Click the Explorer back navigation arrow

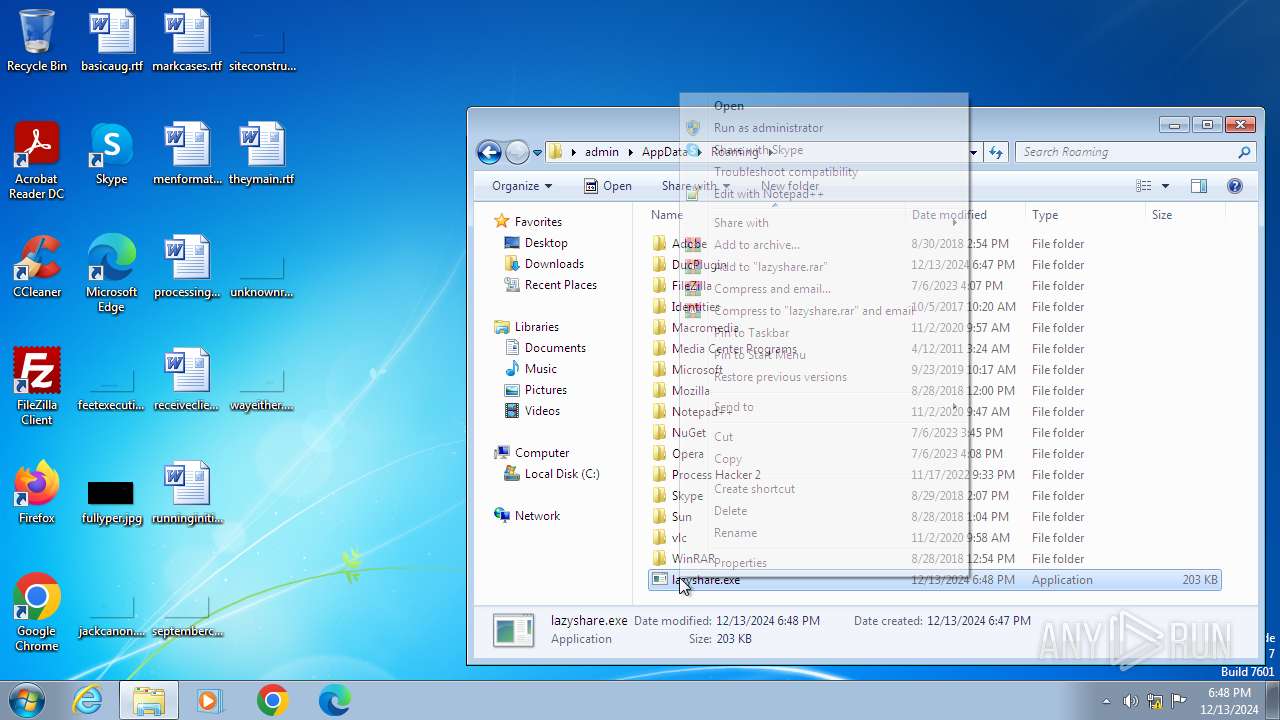click(489, 152)
